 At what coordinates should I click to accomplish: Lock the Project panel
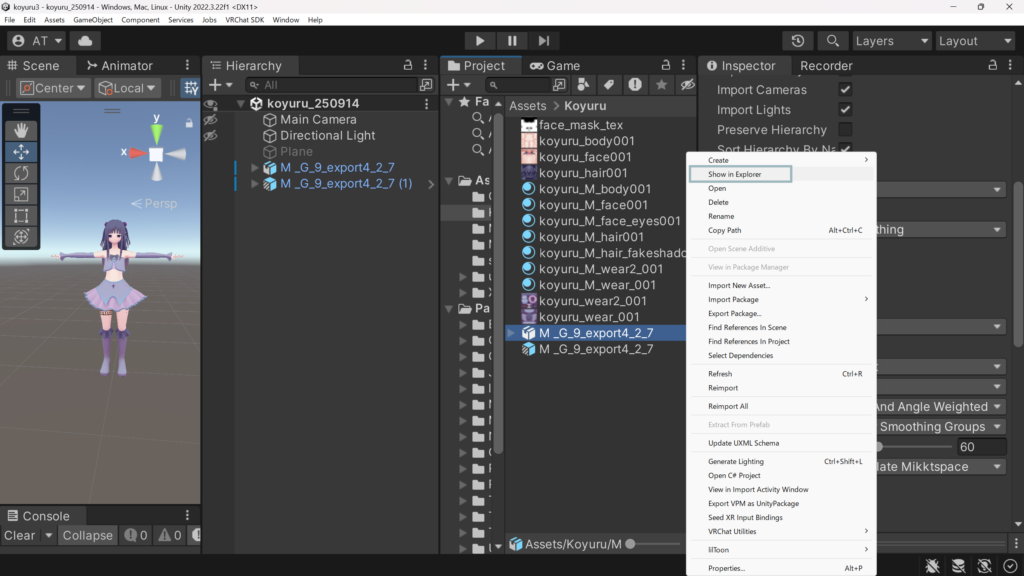665,65
